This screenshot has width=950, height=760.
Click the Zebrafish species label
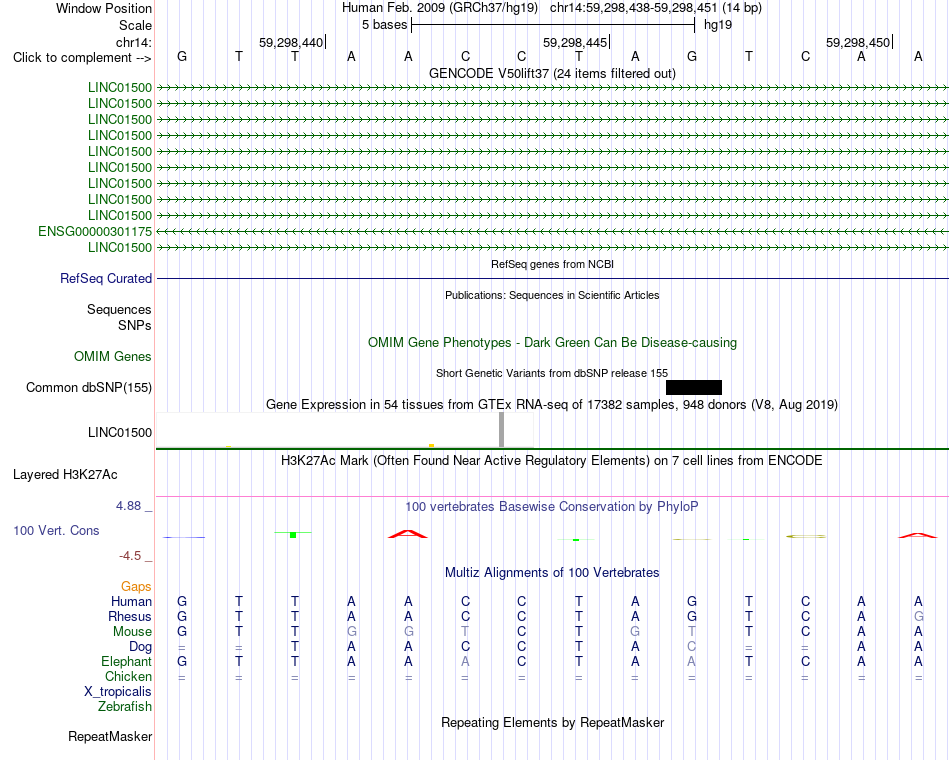pyautogui.click(x=125, y=707)
